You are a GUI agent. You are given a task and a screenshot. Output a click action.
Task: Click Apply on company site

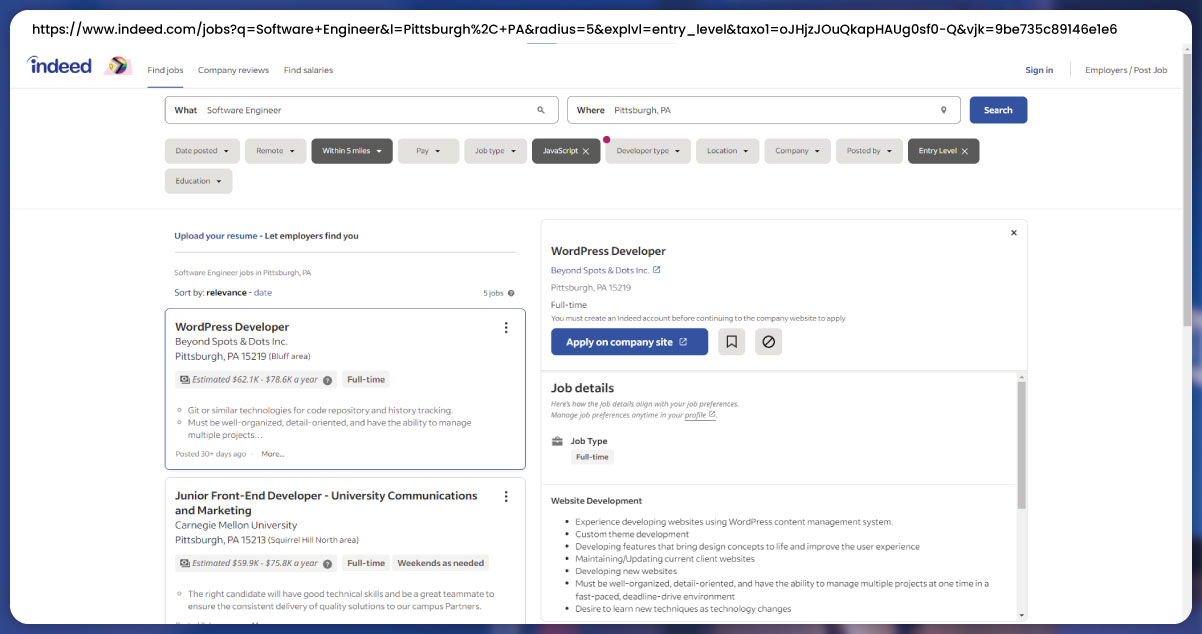[x=629, y=342]
